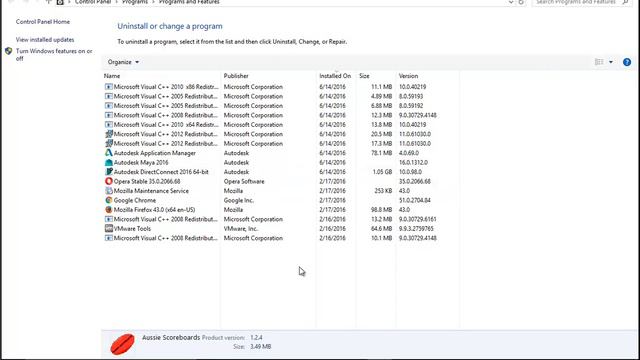Select the Autodesk Maya 2016 row name
The image size is (640, 360).
point(141,162)
